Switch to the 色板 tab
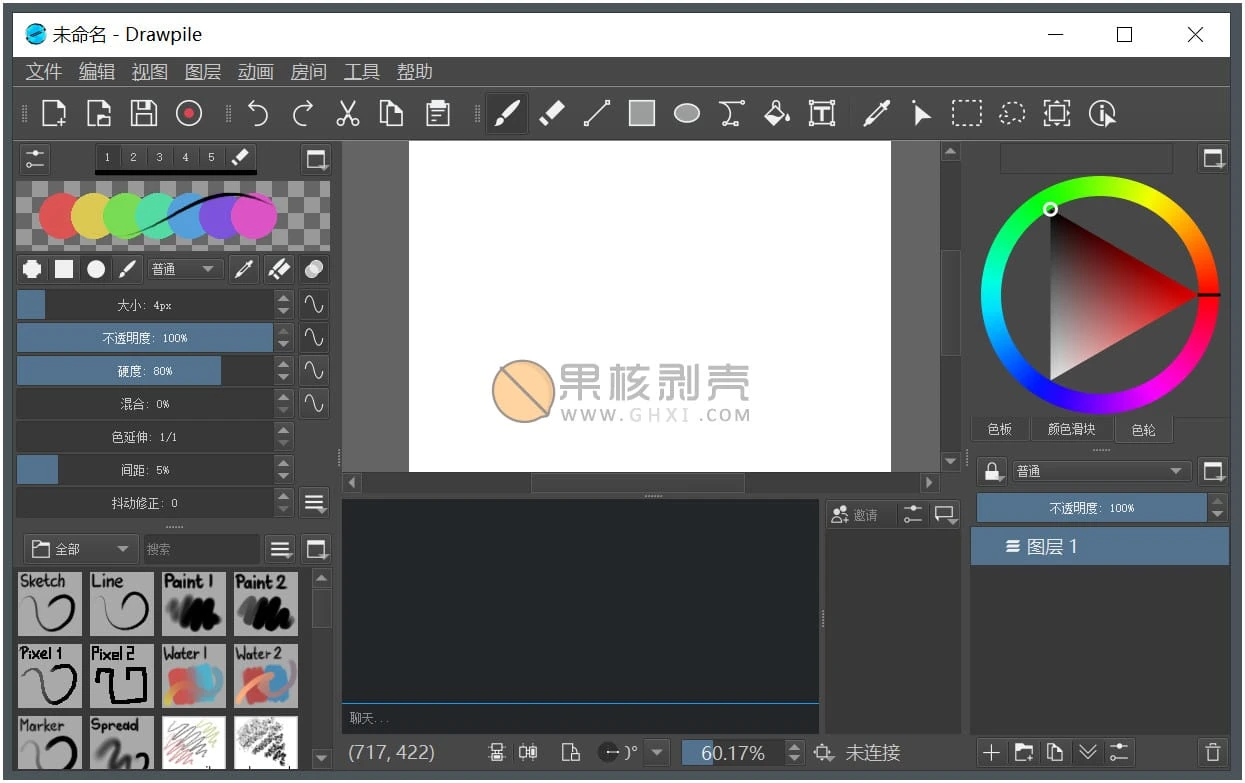 [1000, 429]
